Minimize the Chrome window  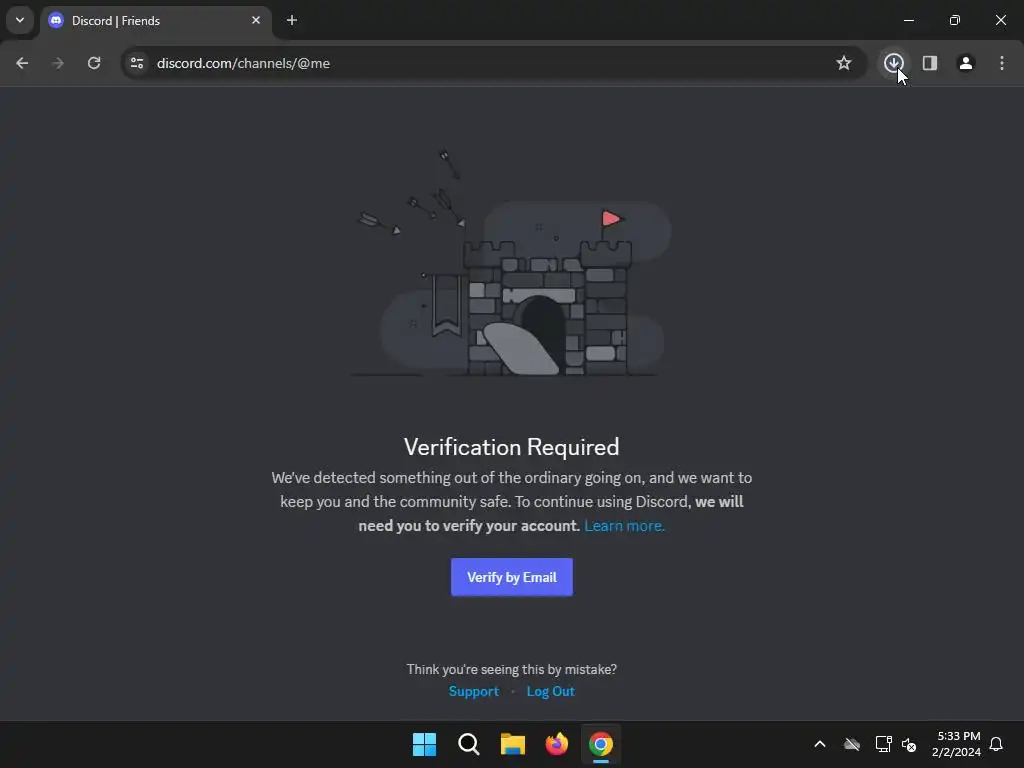click(x=908, y=20)
